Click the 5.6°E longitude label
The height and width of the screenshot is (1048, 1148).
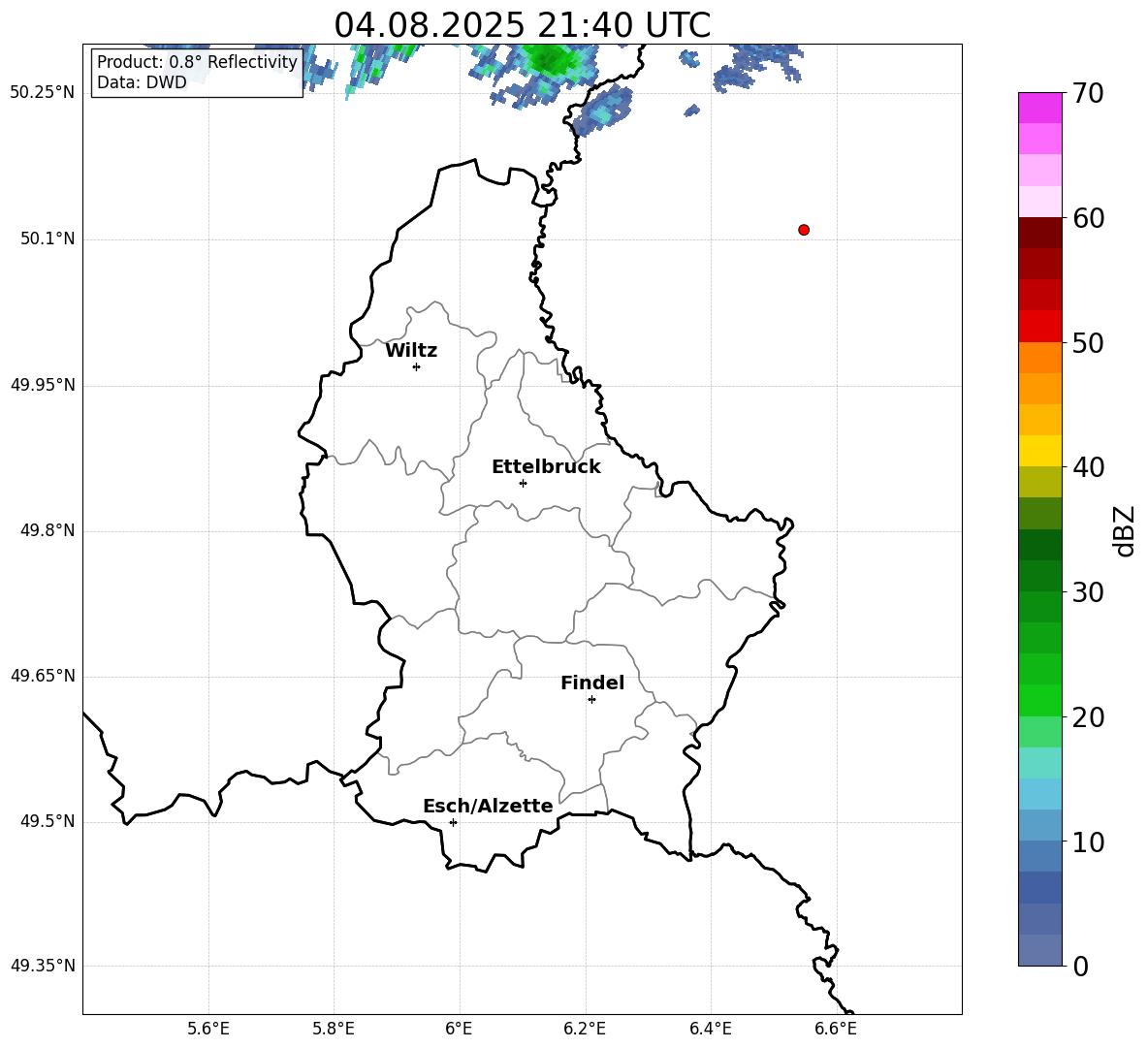pos(208,1029)
